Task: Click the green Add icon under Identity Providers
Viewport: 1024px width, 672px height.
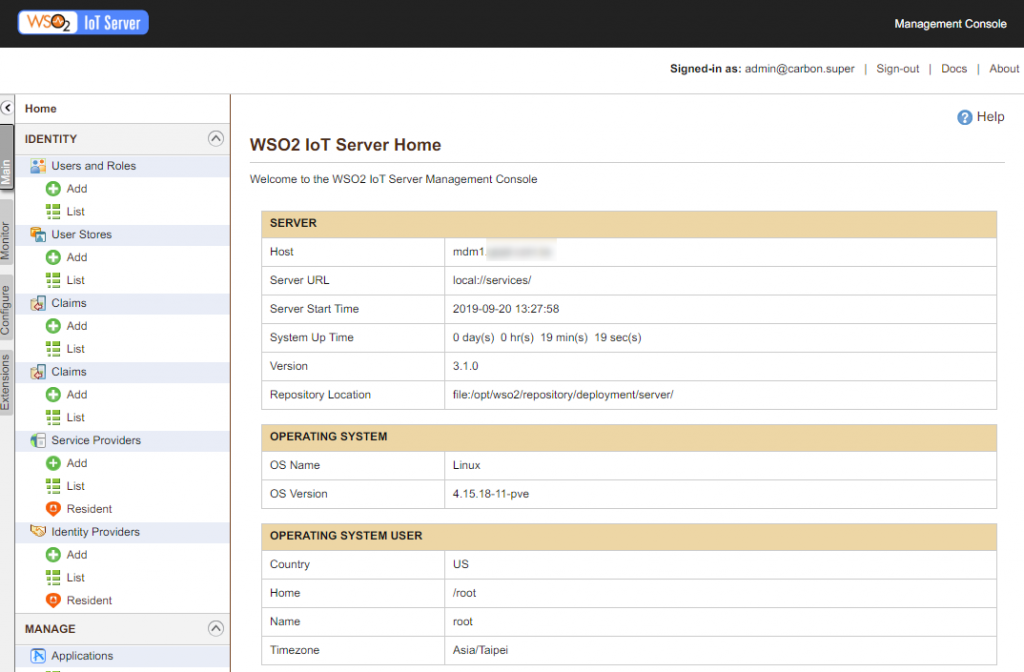Action: (x=53, y=554)
